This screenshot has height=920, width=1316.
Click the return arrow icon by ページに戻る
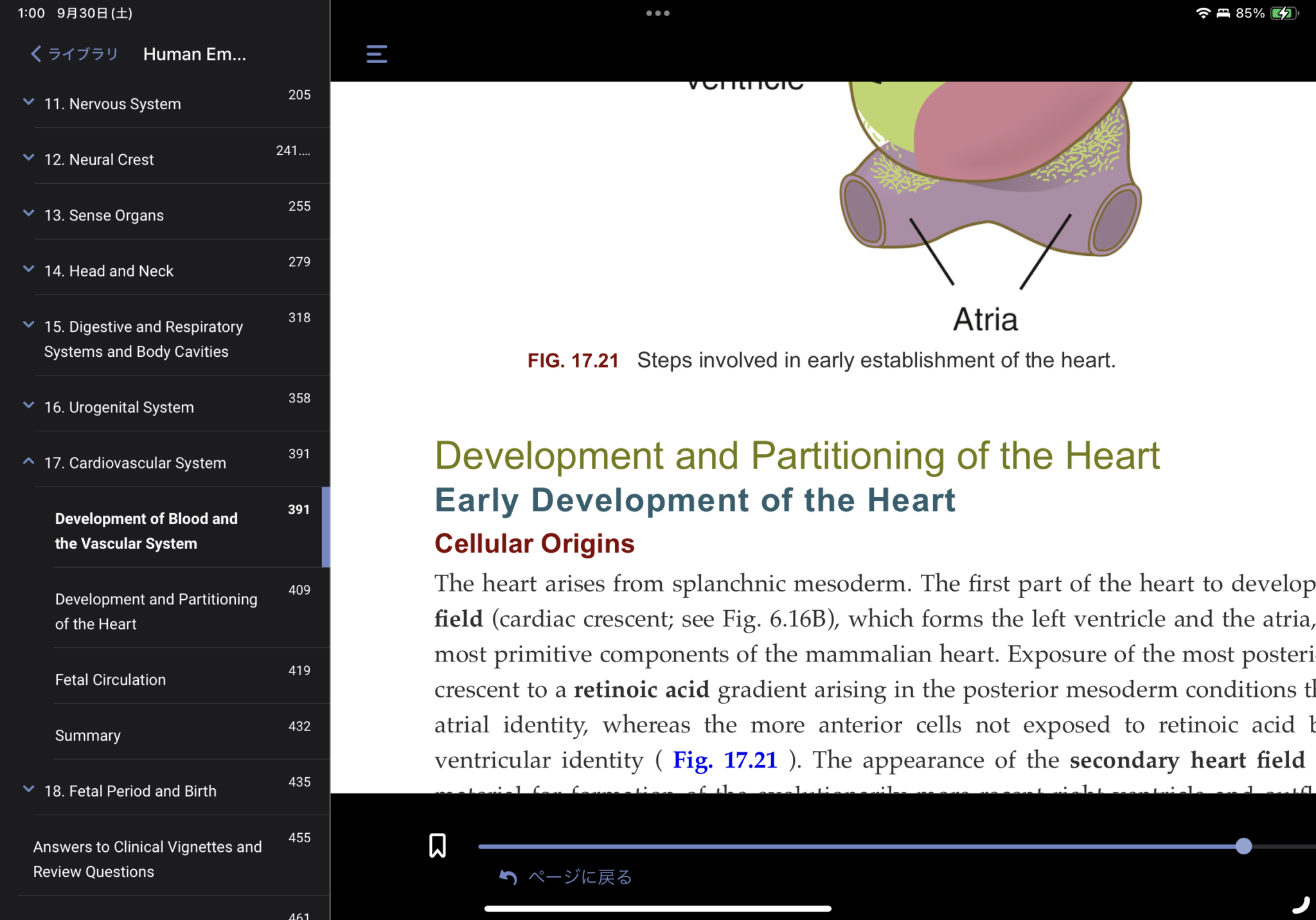click(x=508, y=877)
